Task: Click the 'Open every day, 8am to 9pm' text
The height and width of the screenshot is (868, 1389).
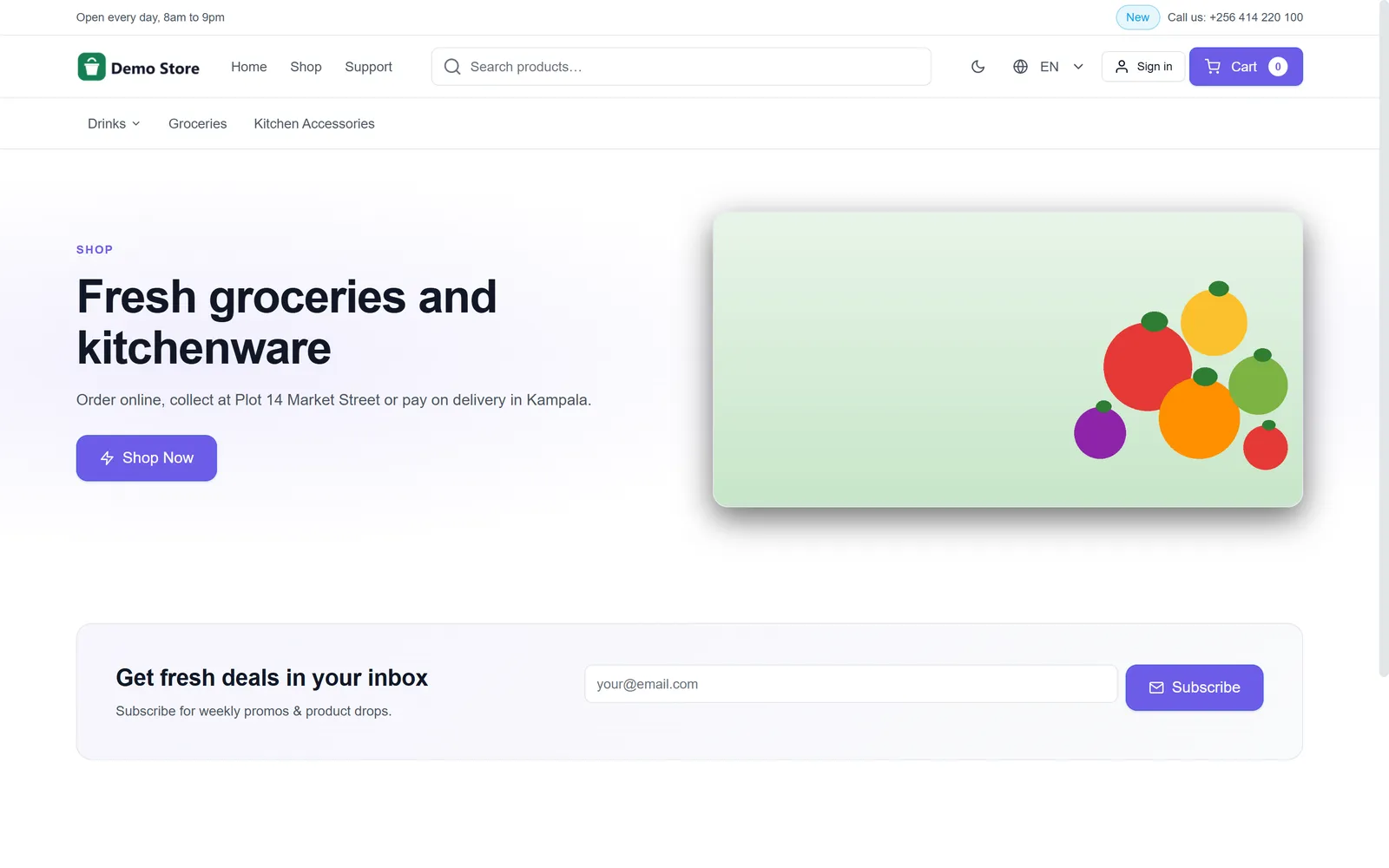Action: (x=150, y=17)
